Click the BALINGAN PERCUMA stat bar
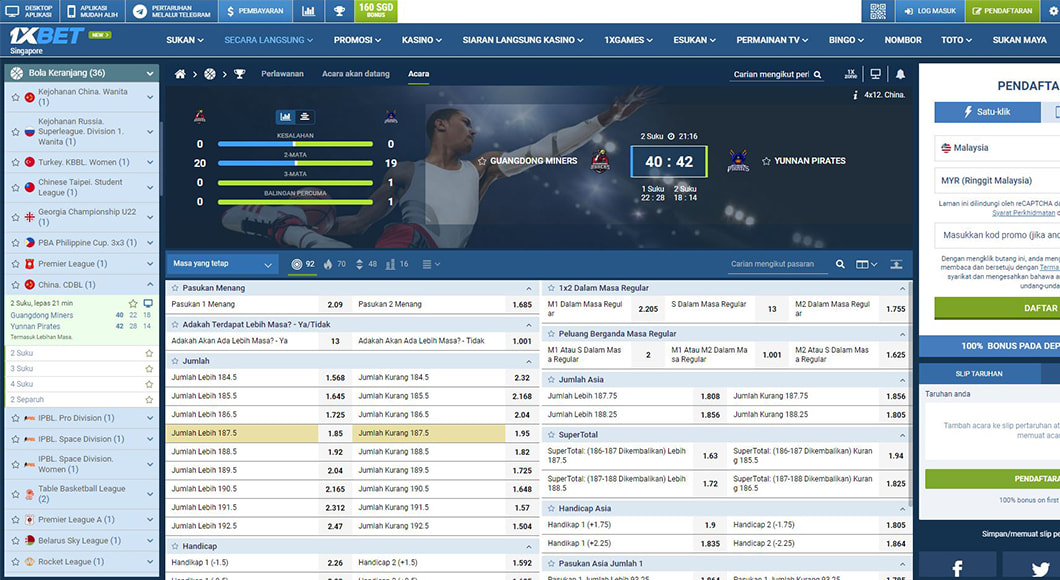The height and width of the screenshot is (580, 1060). [x=295, y=201]
